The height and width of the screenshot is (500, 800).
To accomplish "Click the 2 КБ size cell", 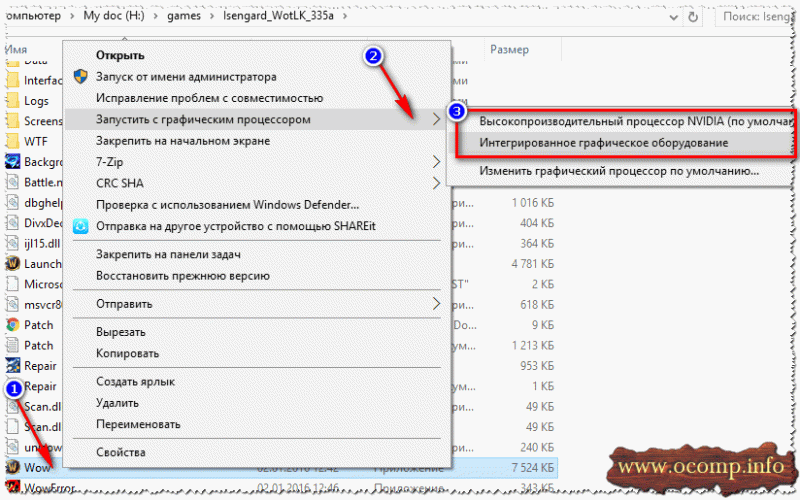I will pos(543,284).
